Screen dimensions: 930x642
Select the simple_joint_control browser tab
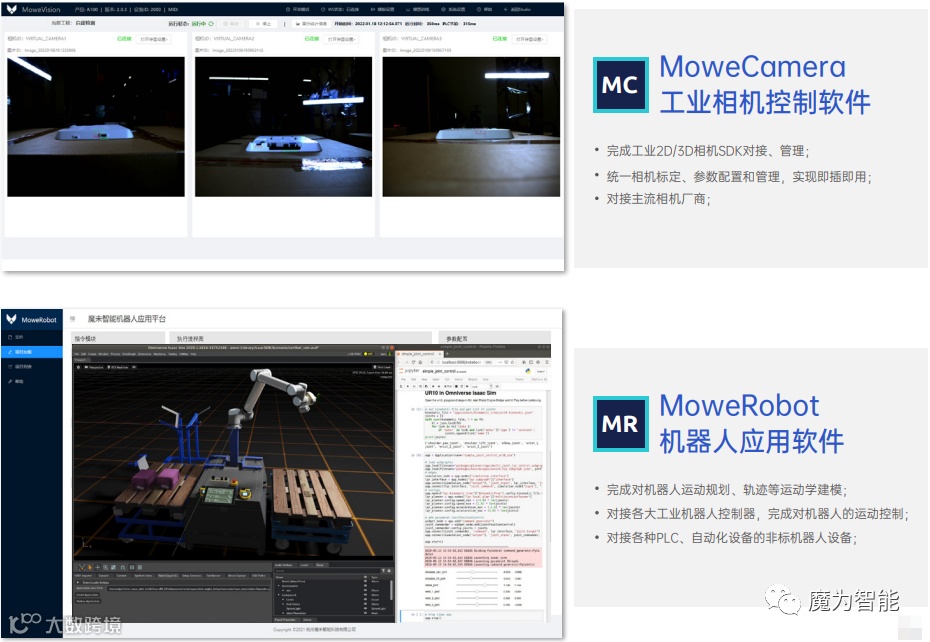coord(418,354)
